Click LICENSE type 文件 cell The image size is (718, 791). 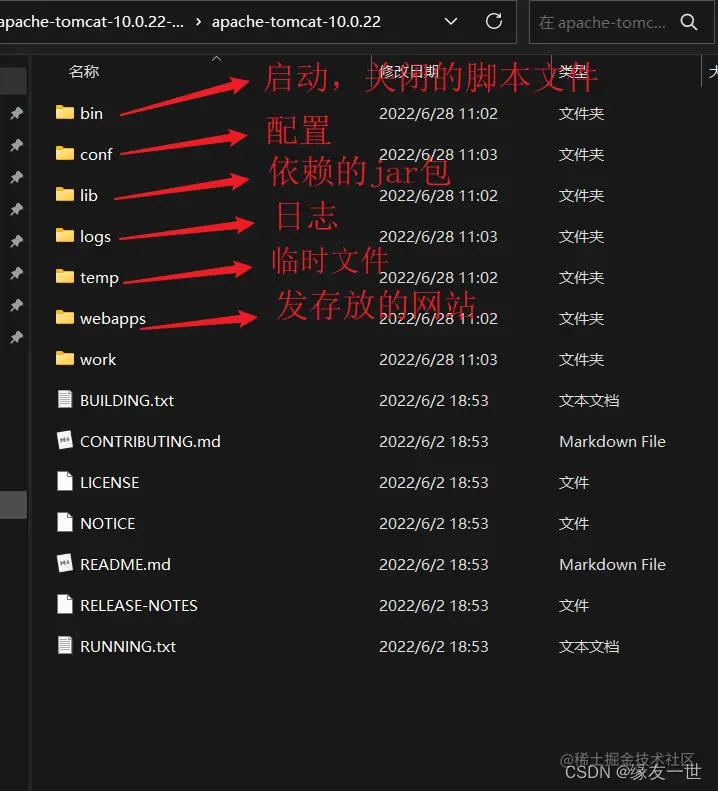point(574,483)
